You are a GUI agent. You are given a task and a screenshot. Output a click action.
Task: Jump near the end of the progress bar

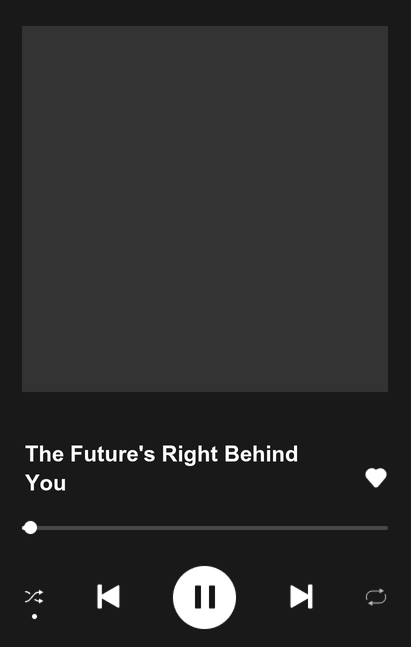380,528
